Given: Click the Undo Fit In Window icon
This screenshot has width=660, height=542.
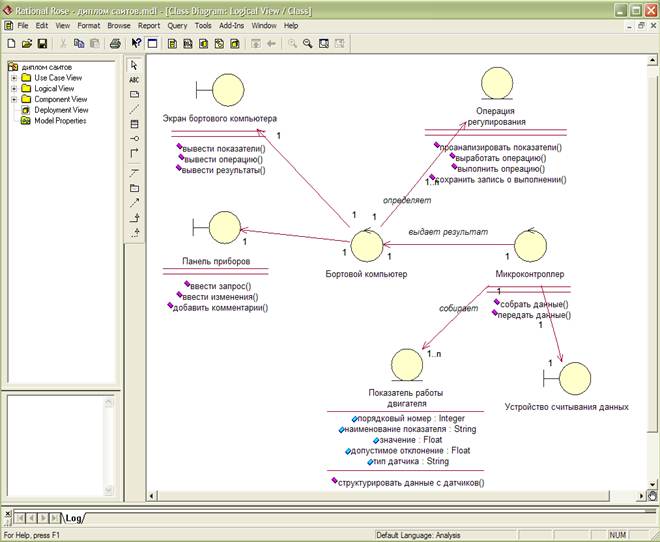Looking at the screenshot, I should [x=339, y=43].
